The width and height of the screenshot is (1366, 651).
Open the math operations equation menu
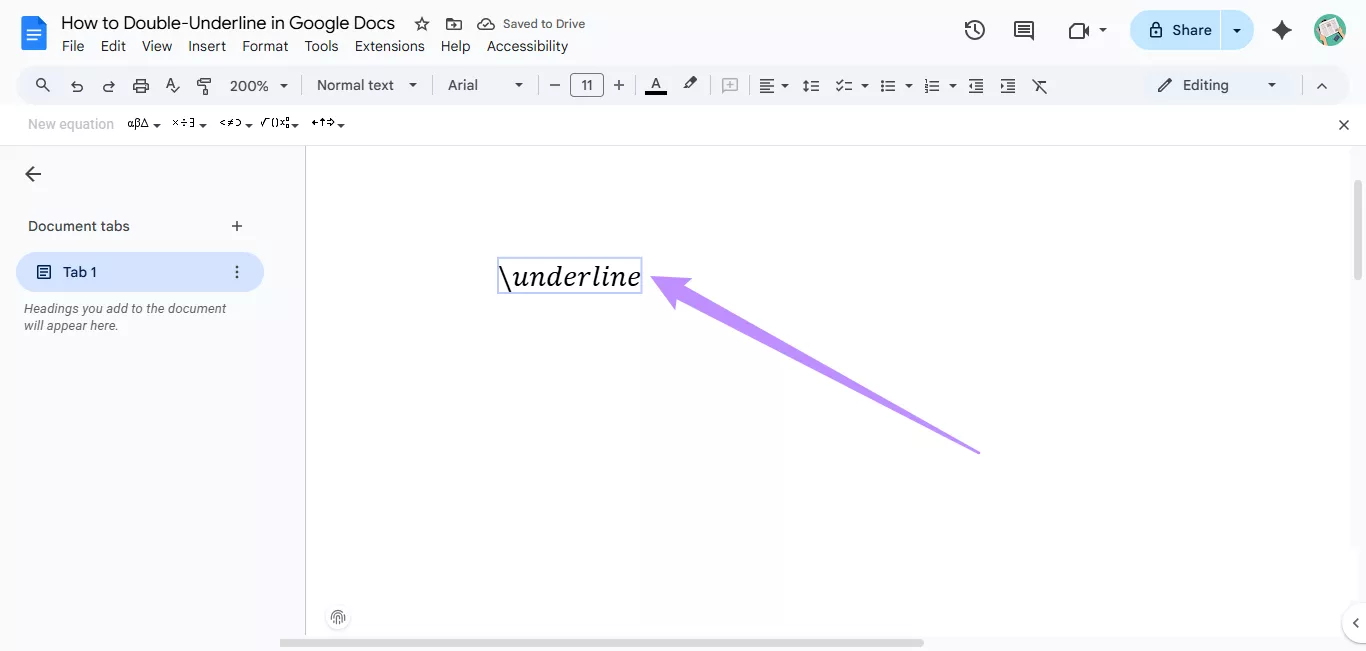pyautogui.click(x=185, y=123)
